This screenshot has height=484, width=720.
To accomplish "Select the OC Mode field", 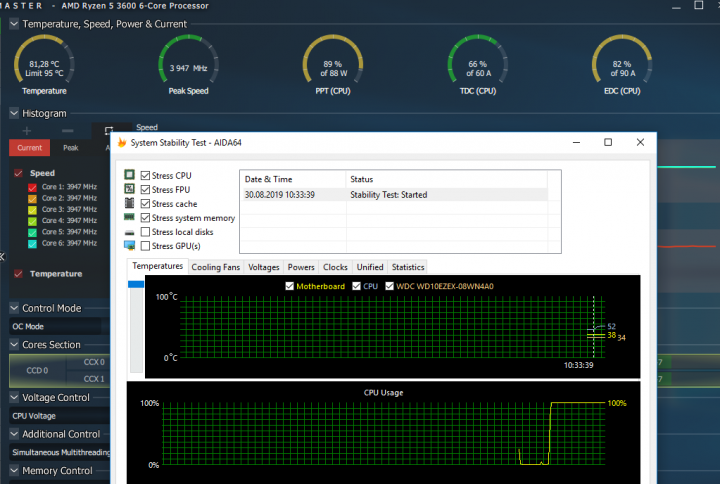I will coord(57,326).
